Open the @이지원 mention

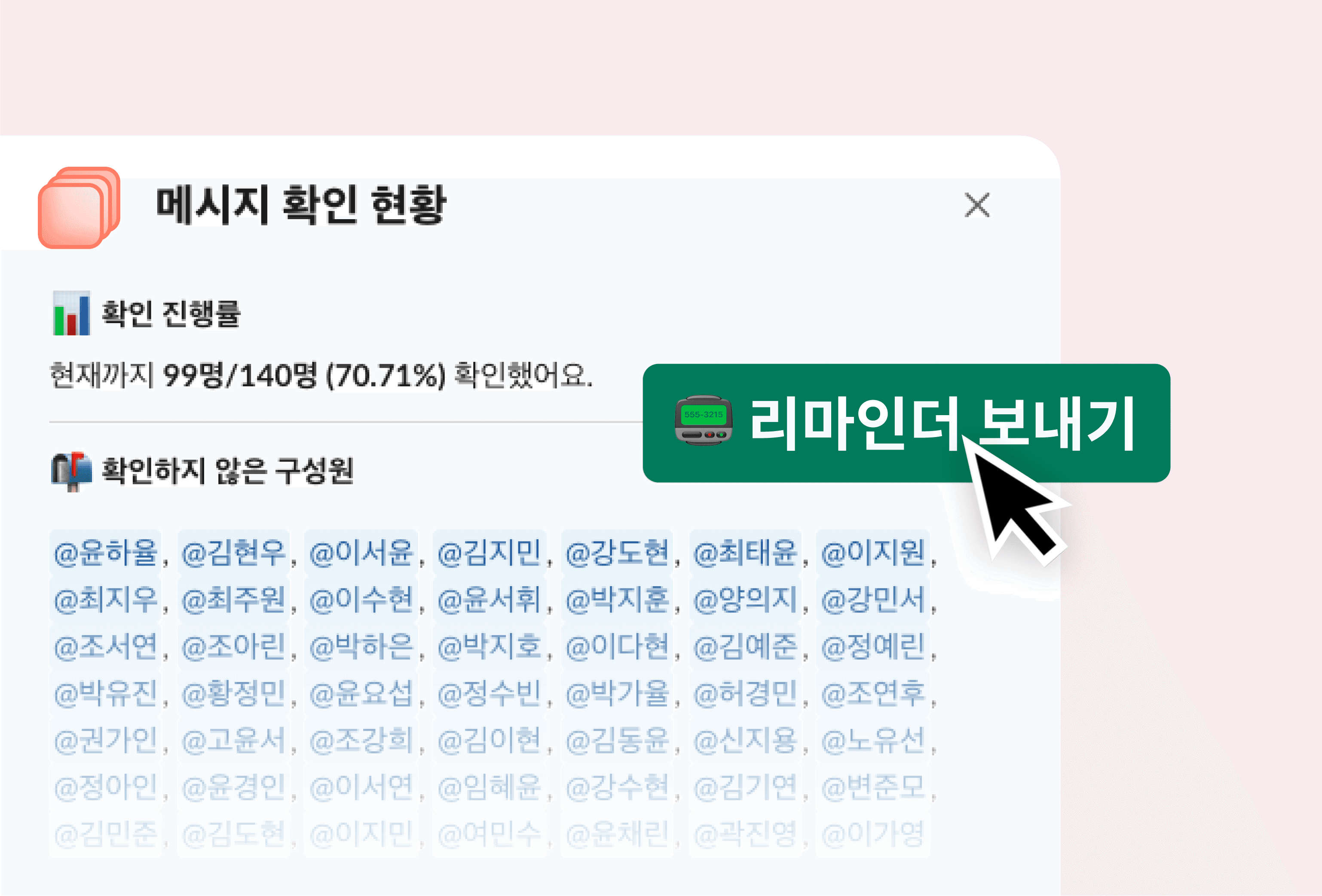click(872, 552)
